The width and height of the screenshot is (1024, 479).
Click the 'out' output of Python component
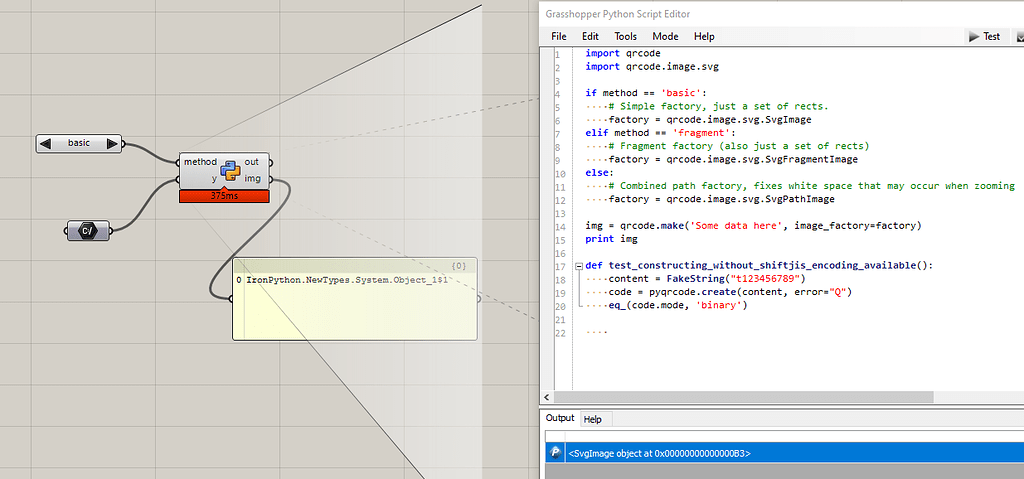point(251,162)
